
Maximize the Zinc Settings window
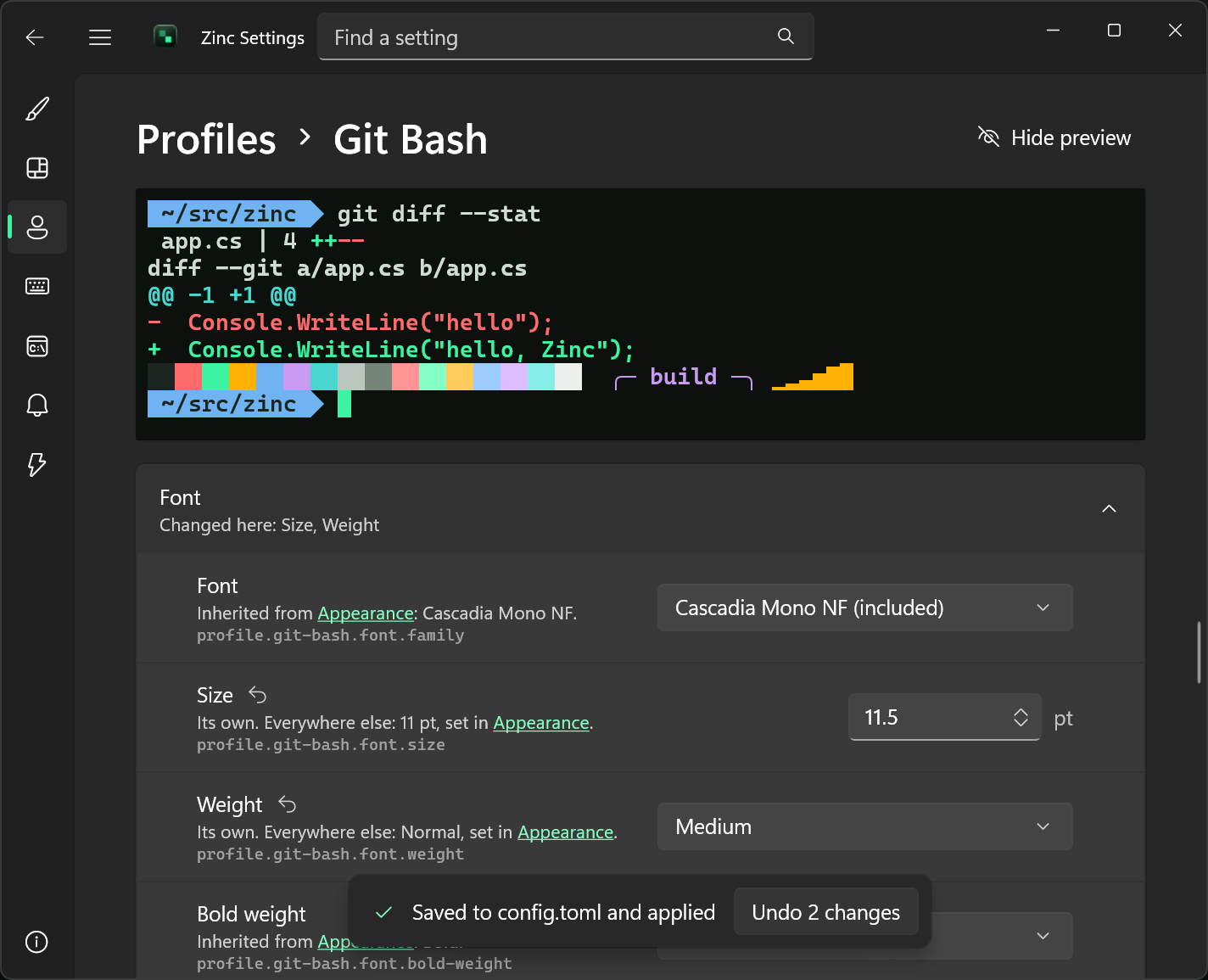pos(1114,31)
